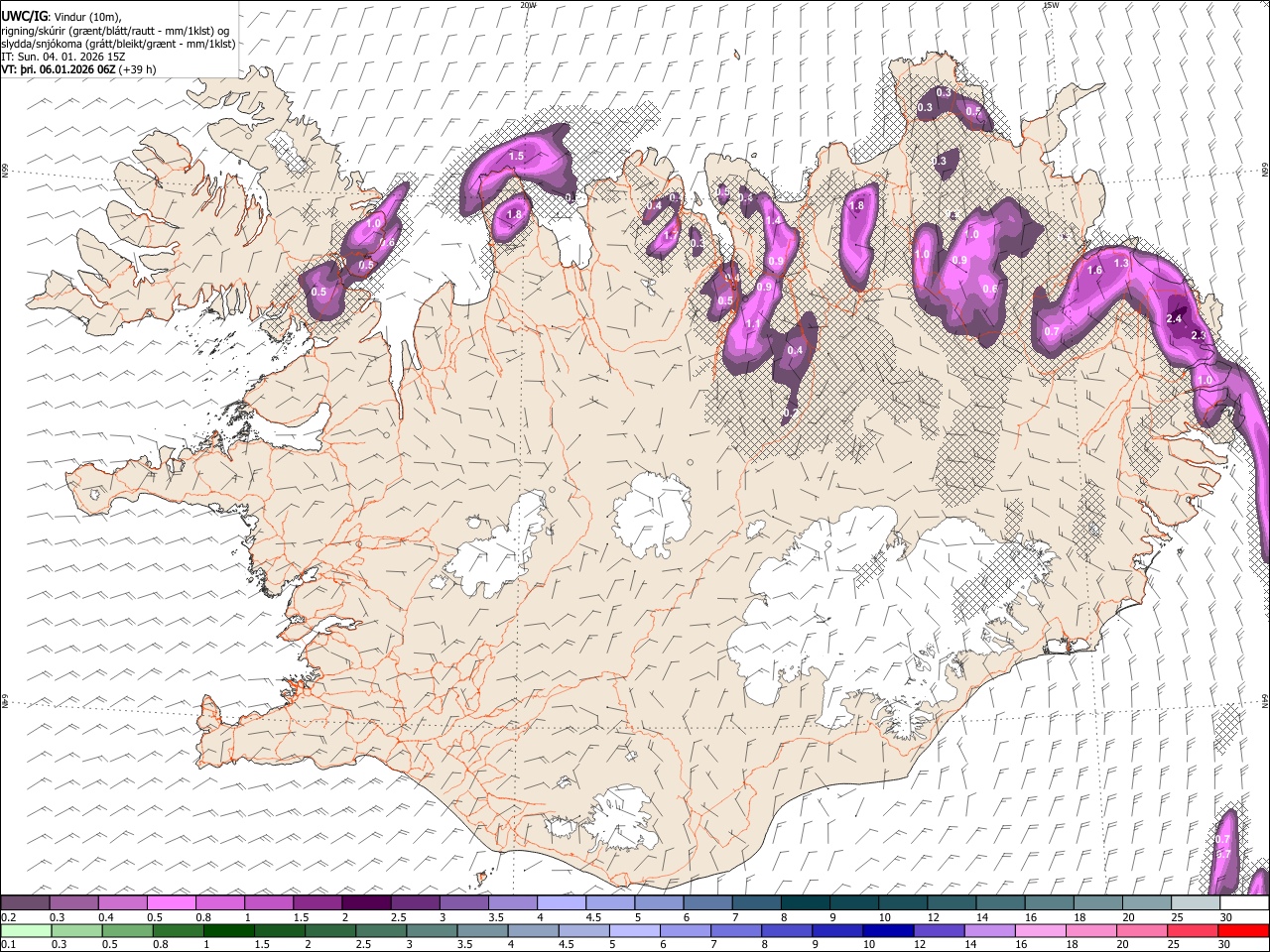Screen dimensions: 1270x952
Task: Click the darkest green lower-row swatch between 1 and 1.5
Action: [x=228, y=930]
